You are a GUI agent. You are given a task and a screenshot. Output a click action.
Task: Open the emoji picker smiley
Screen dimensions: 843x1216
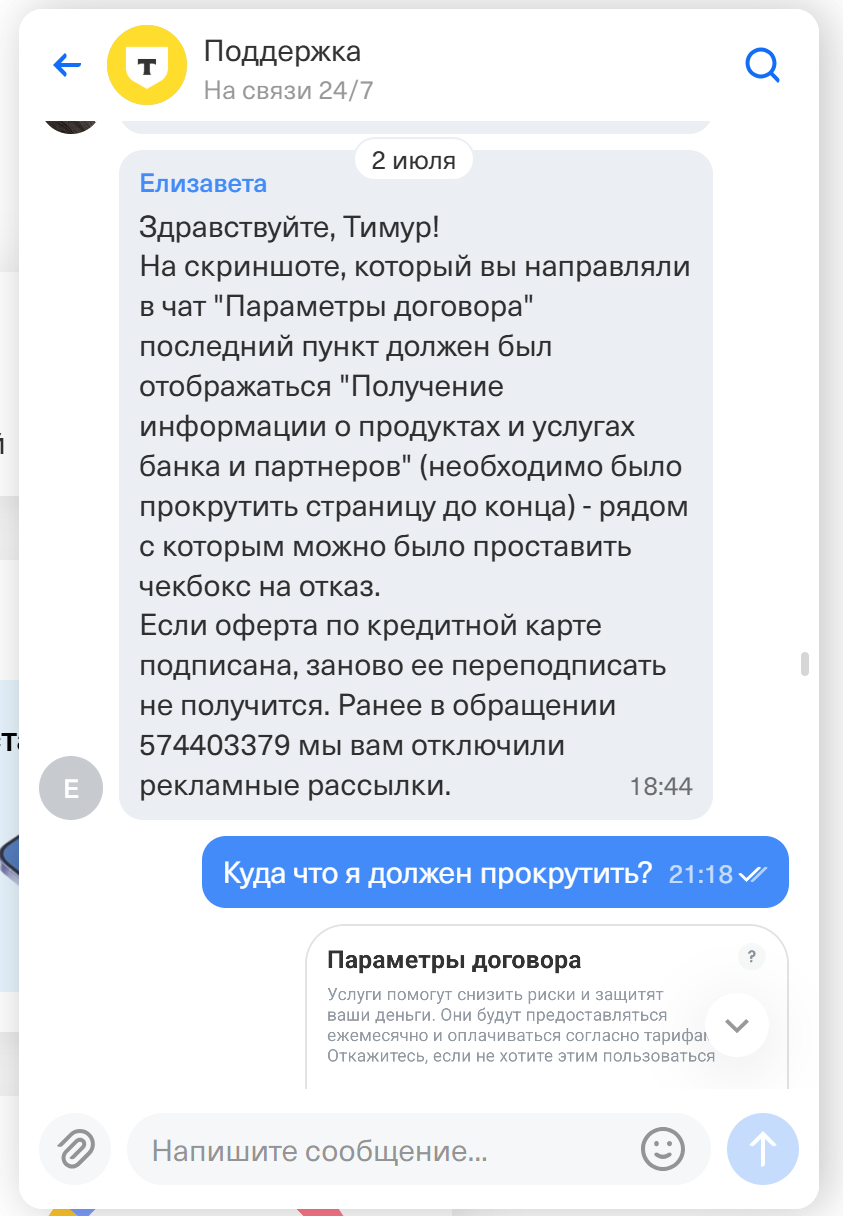coord(662,1149)
